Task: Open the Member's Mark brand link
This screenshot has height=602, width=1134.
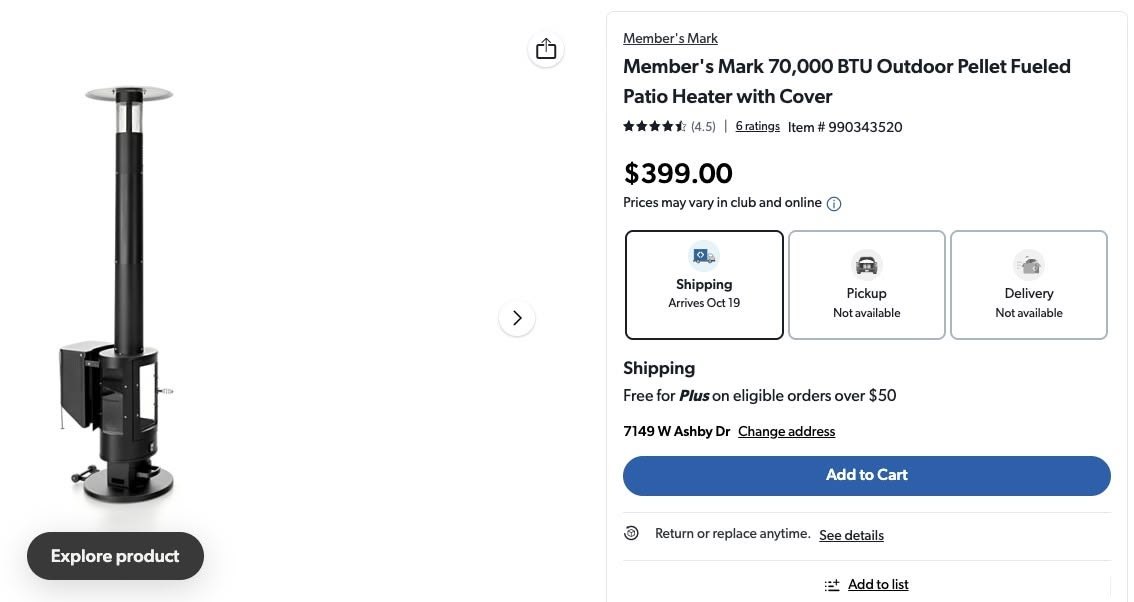Action: click(x=670, y=38)
